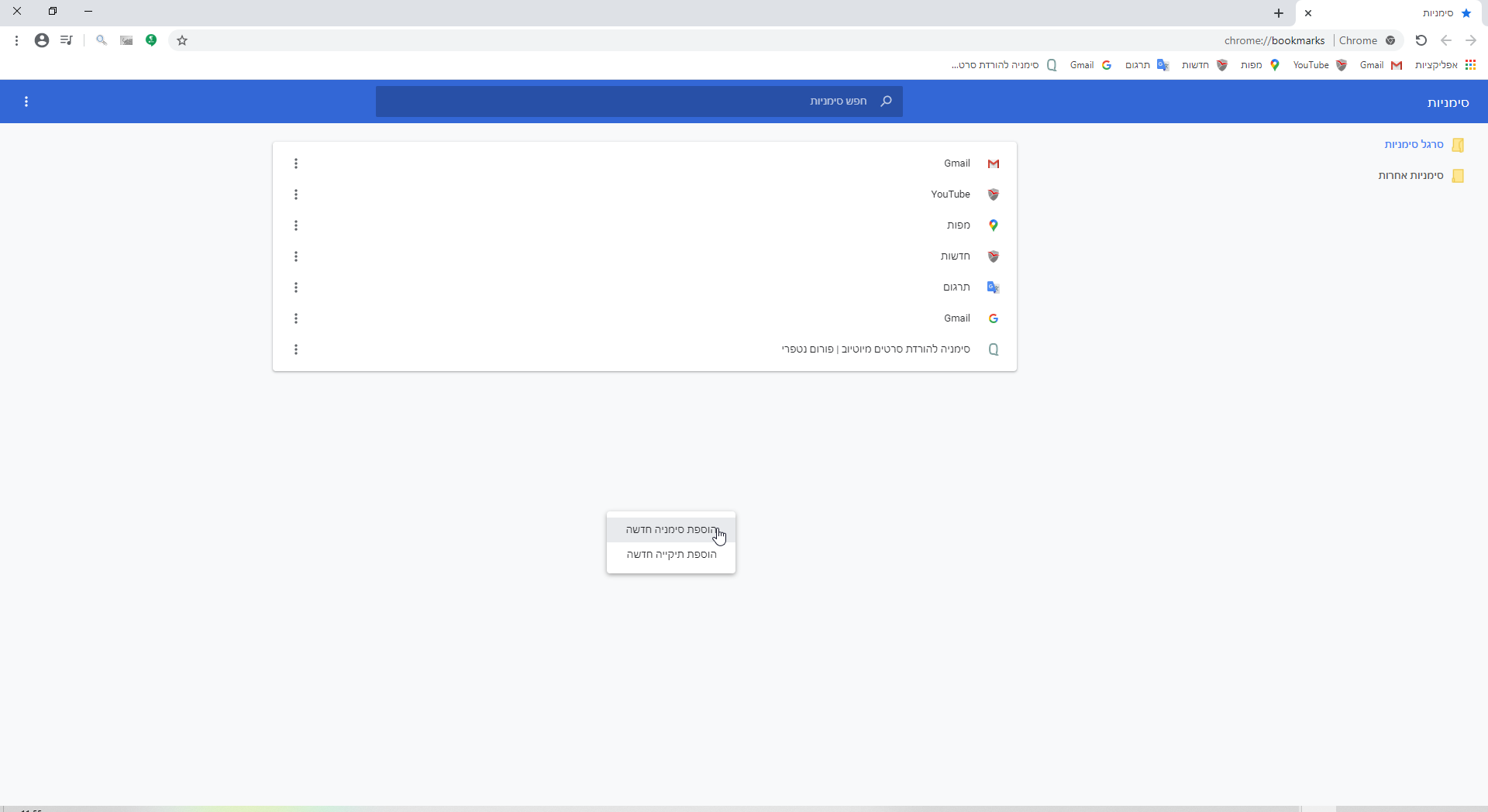Click the search magnifier icon in bookmarks search
Viewport: 1488px width, 812px height.
click(887, 101)
